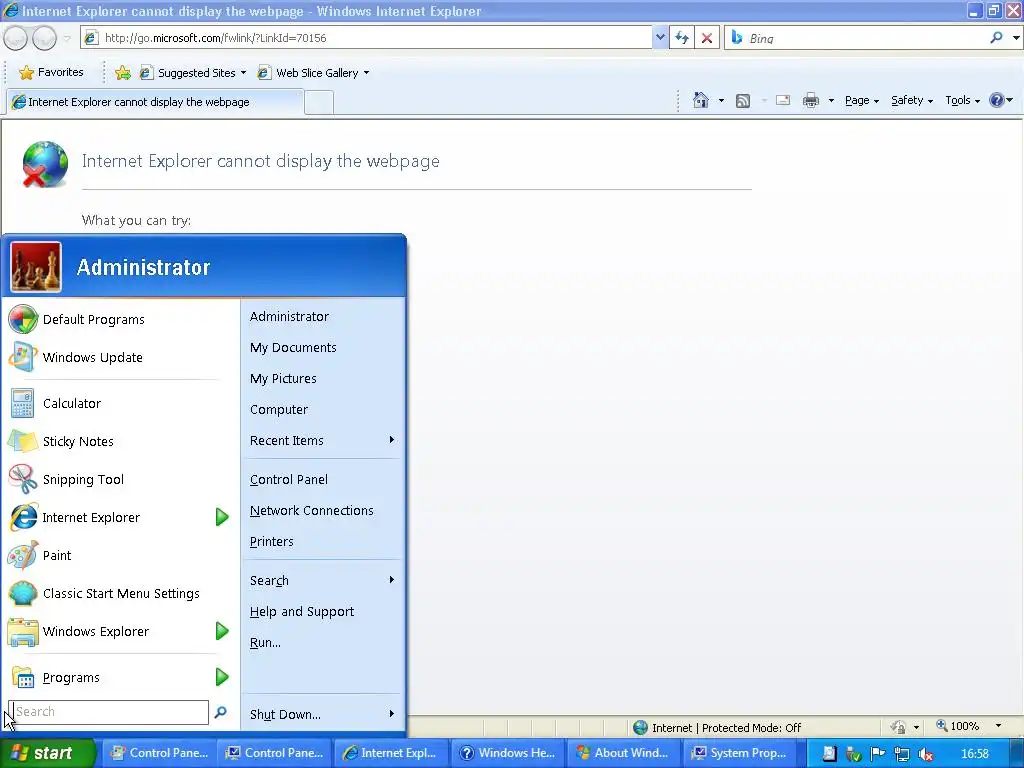The width and height of the screenshot is (1024, 768).
Task: Click the Stop loading red X button
Action: pos(707,38)
